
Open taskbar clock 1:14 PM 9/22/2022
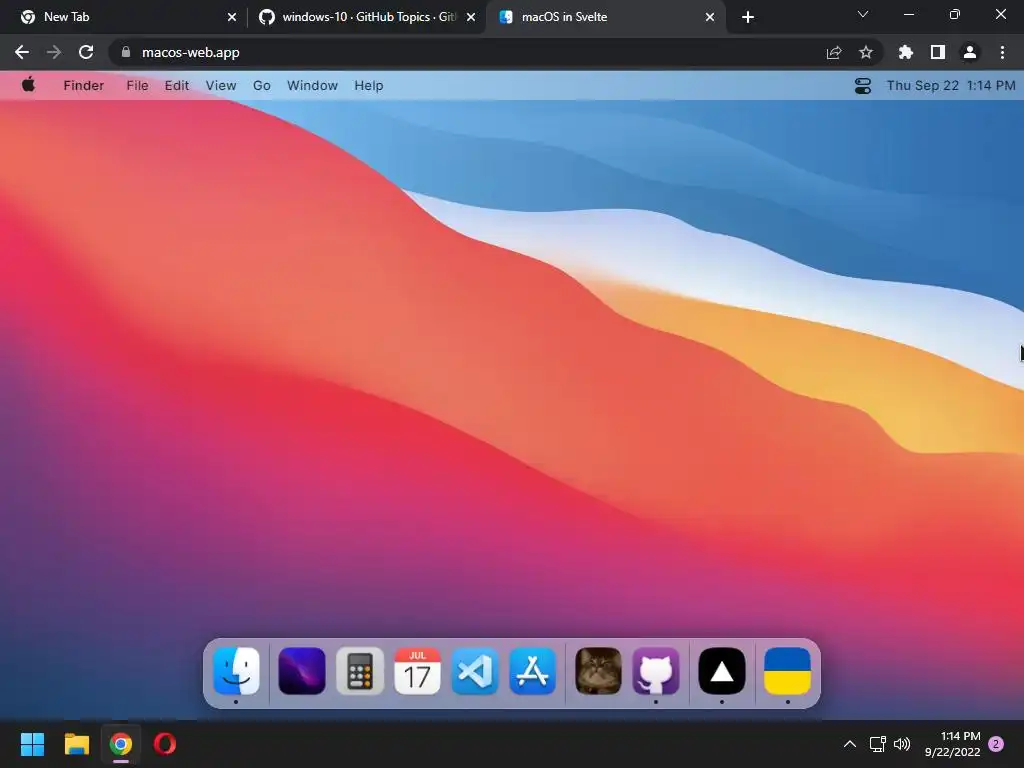tap(953, 744)
